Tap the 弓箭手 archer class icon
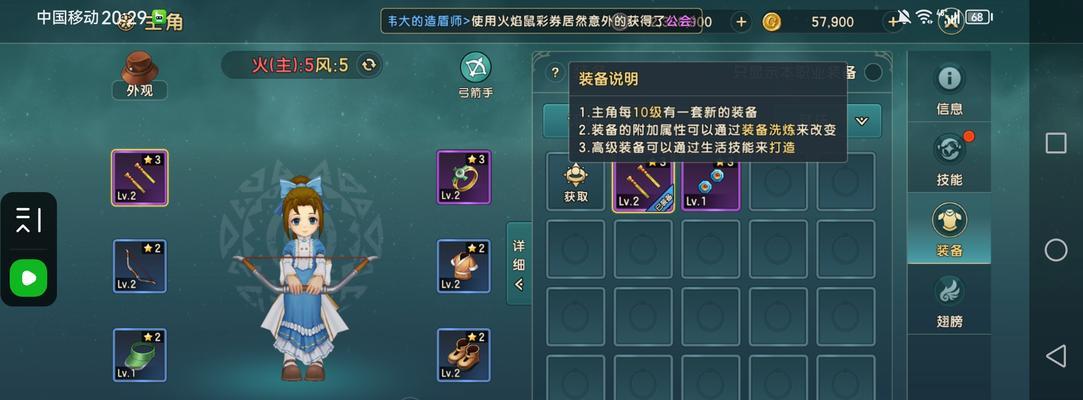 coord(476,75)
